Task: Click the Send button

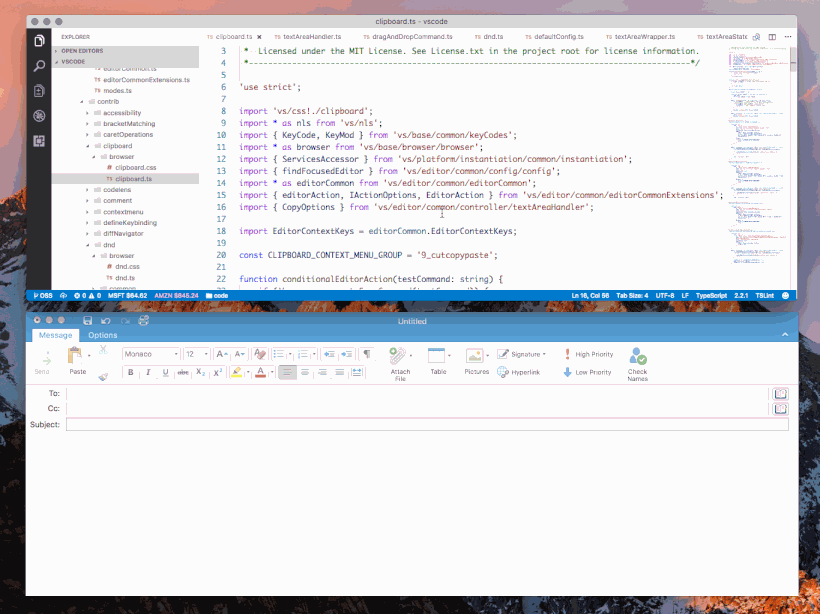Action: (x=42, y=362)
